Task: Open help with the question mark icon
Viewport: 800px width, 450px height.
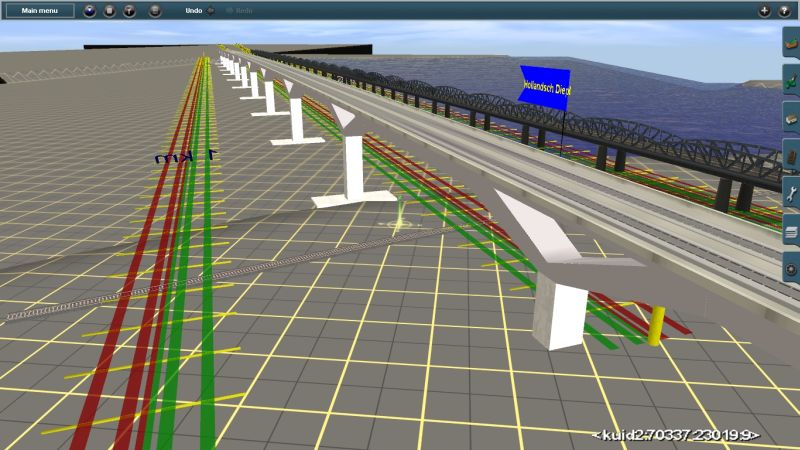Action: [784, 11]
